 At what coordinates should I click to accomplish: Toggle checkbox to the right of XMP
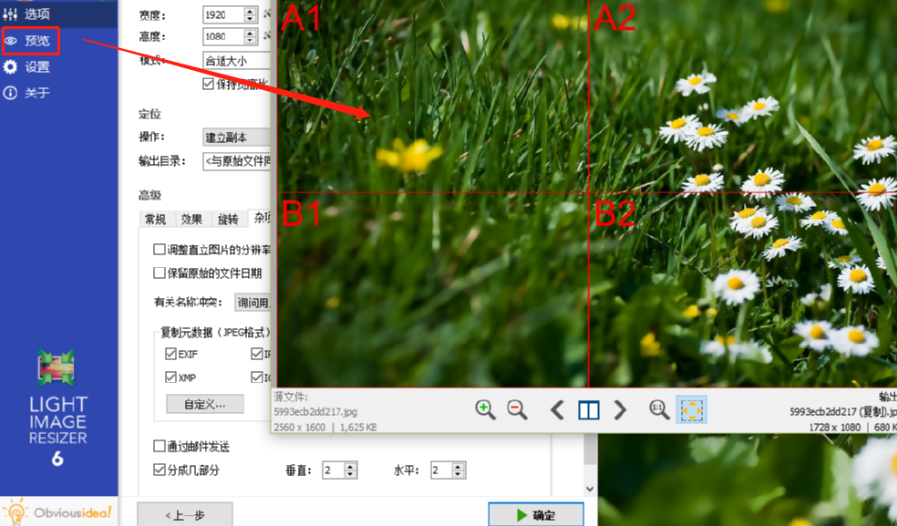point(257,377)
